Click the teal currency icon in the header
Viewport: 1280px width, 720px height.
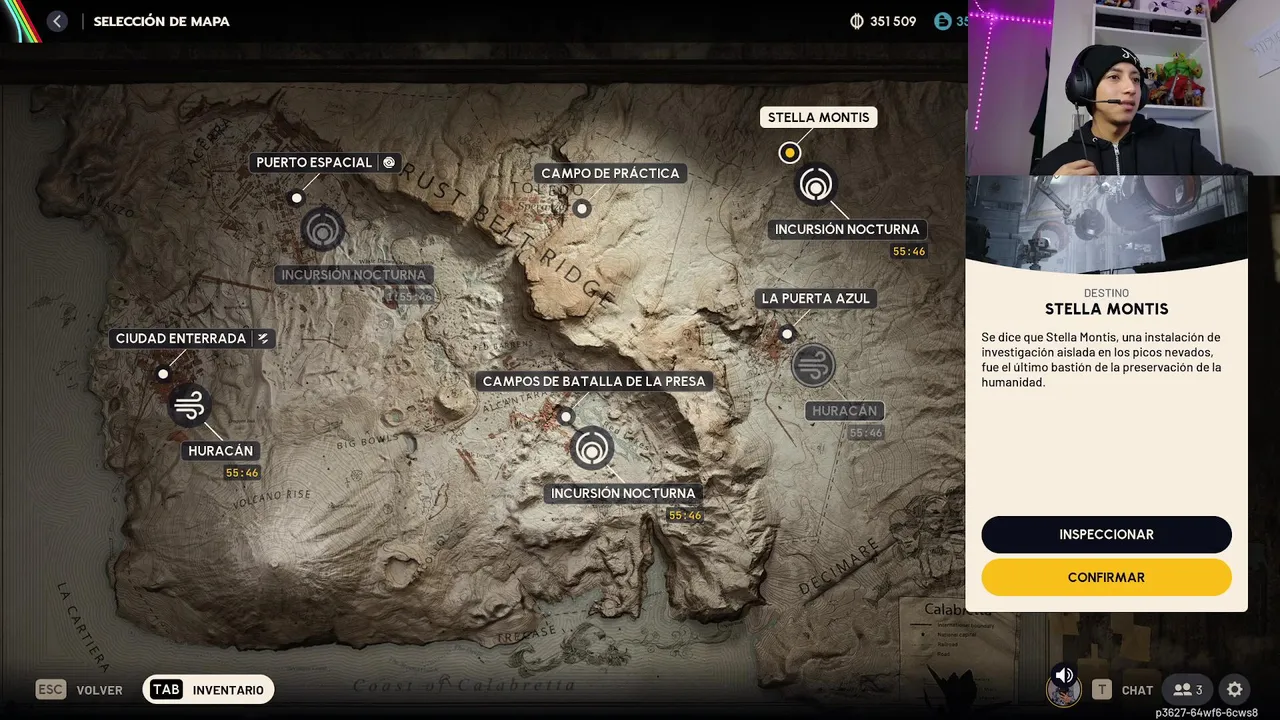942,21
